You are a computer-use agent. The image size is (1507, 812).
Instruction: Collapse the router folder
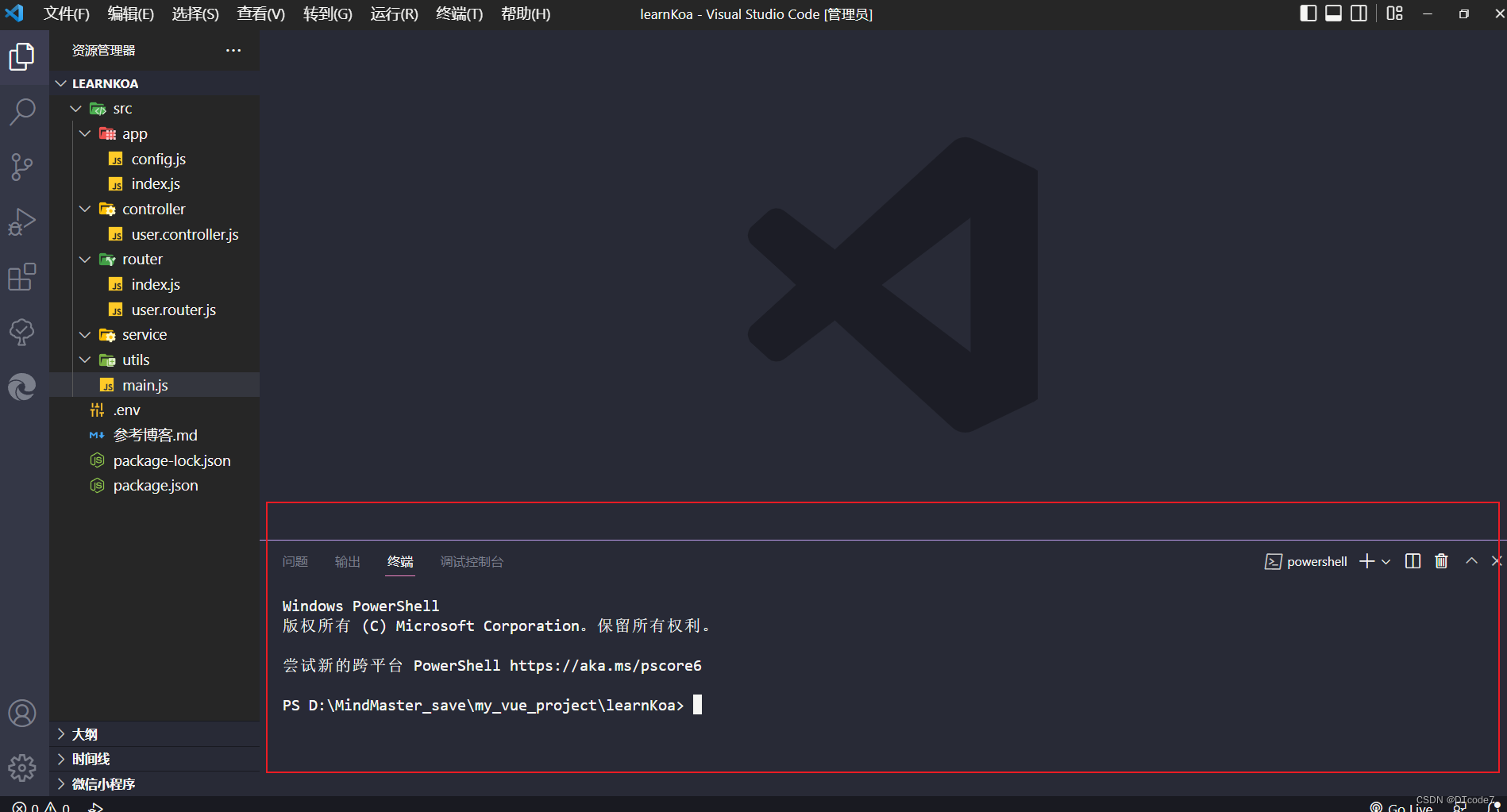[x=154, y=259]
